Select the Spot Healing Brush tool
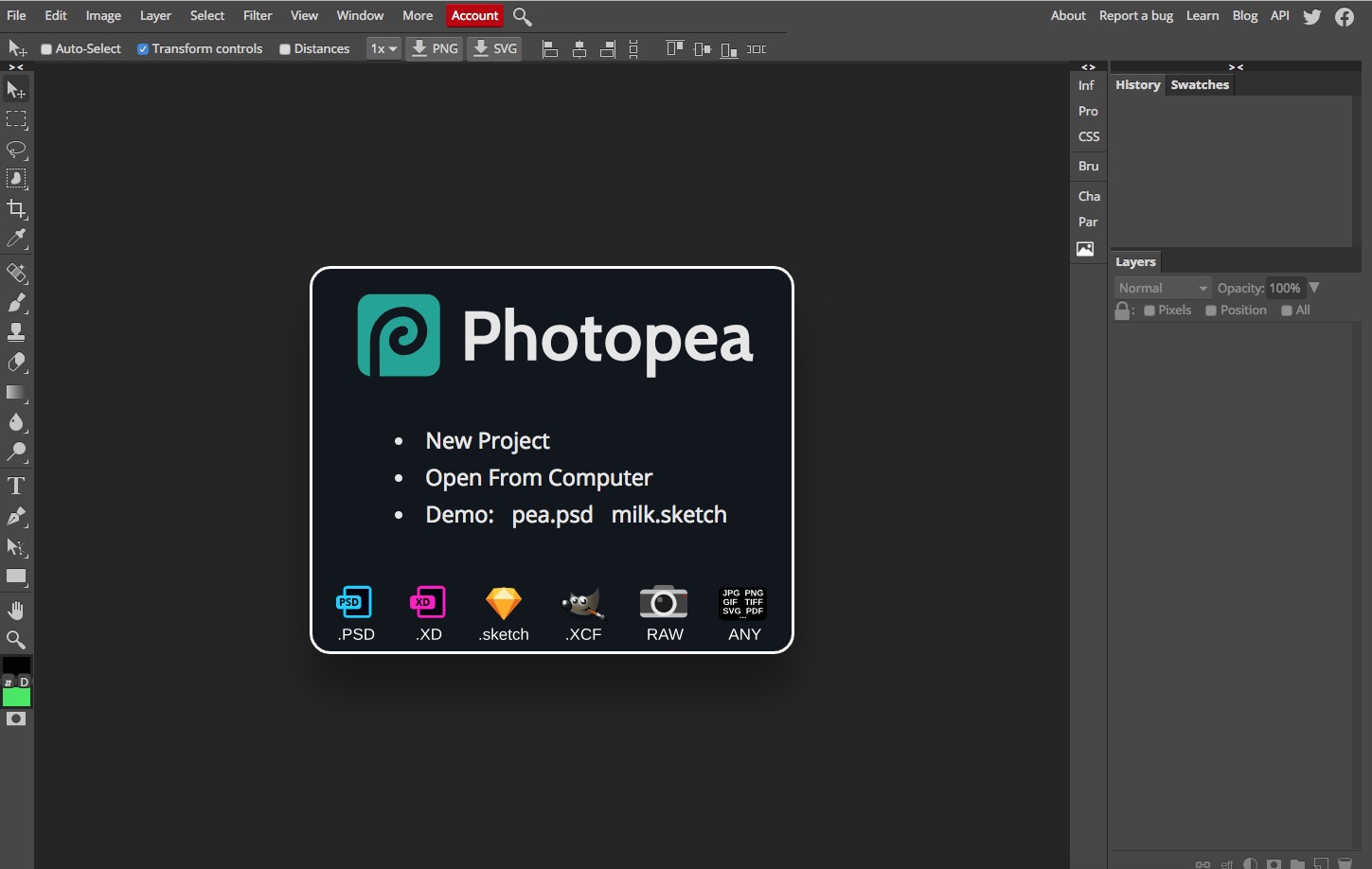 coord(16,274)
